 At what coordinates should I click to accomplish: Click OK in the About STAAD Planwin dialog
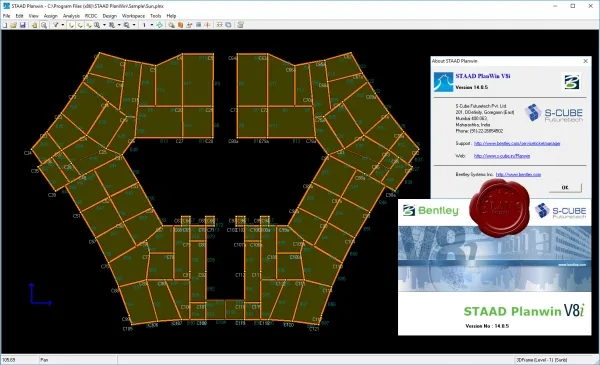click(565, 187)
